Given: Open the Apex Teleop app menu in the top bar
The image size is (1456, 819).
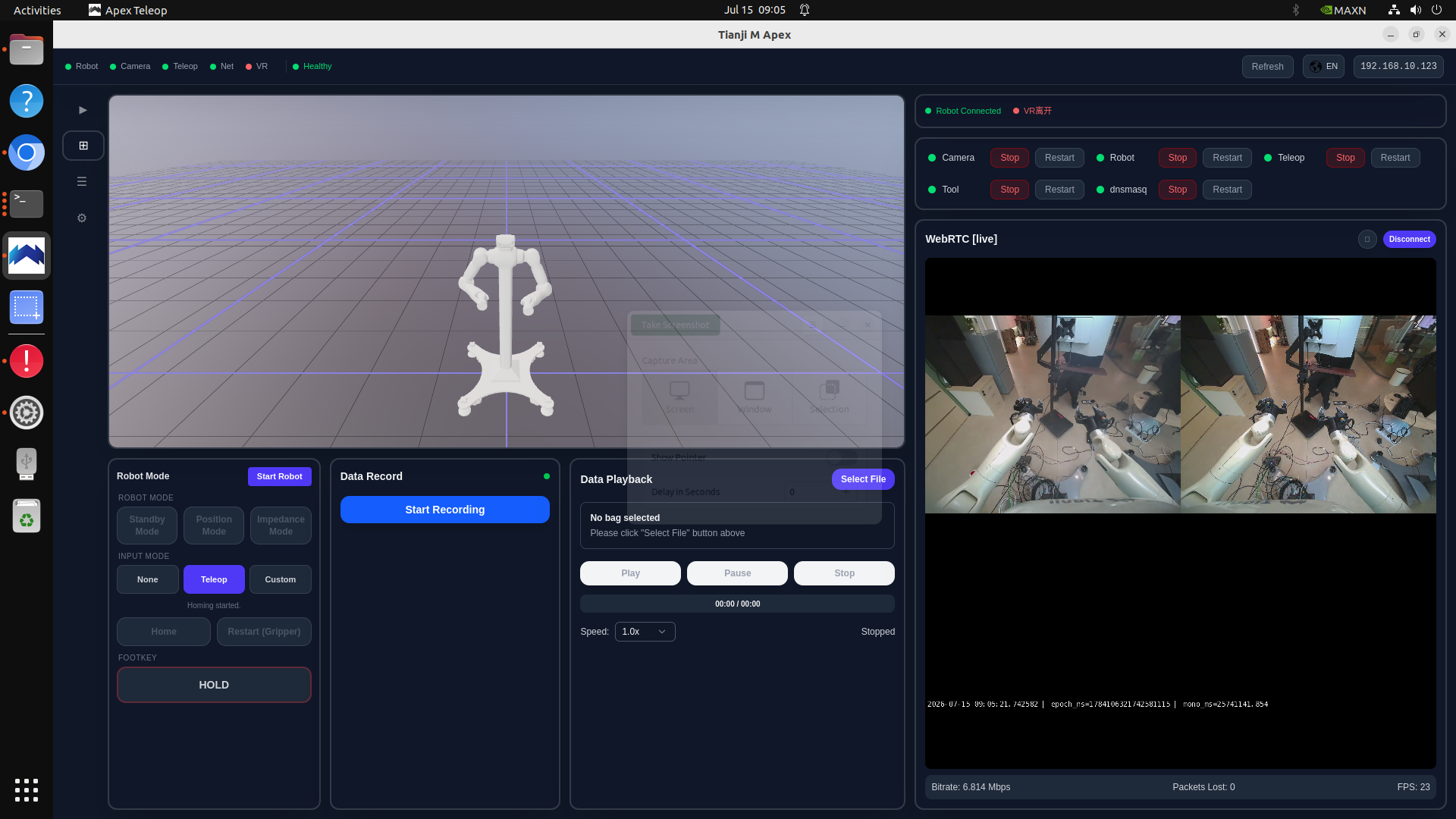Looking at the screenshot, I should point(127,10).
